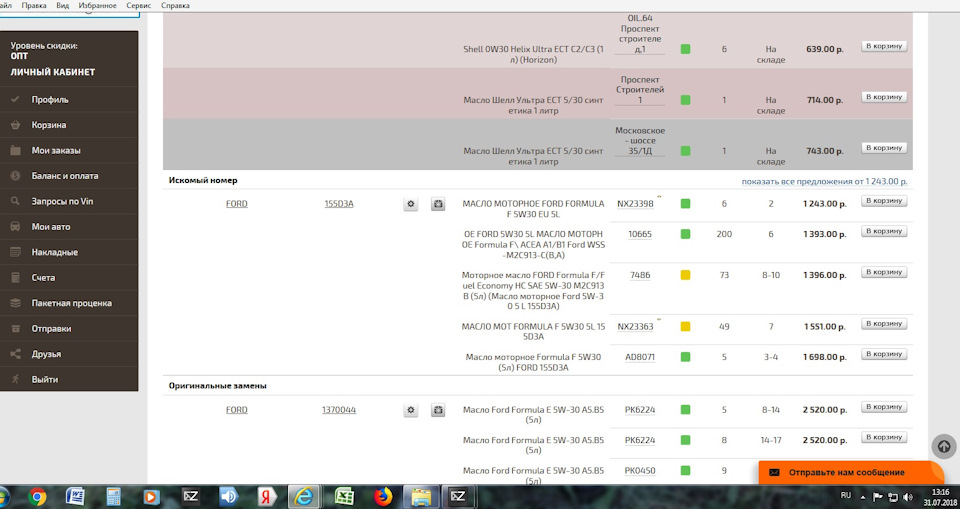Open Счета in the sidebar
This screenshot has height=509, width=960.
(43, 277)
